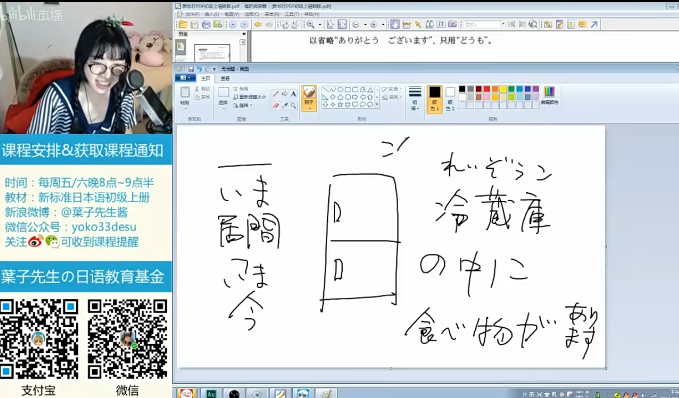Pick the green color swatch

click(x=511, y=89)
